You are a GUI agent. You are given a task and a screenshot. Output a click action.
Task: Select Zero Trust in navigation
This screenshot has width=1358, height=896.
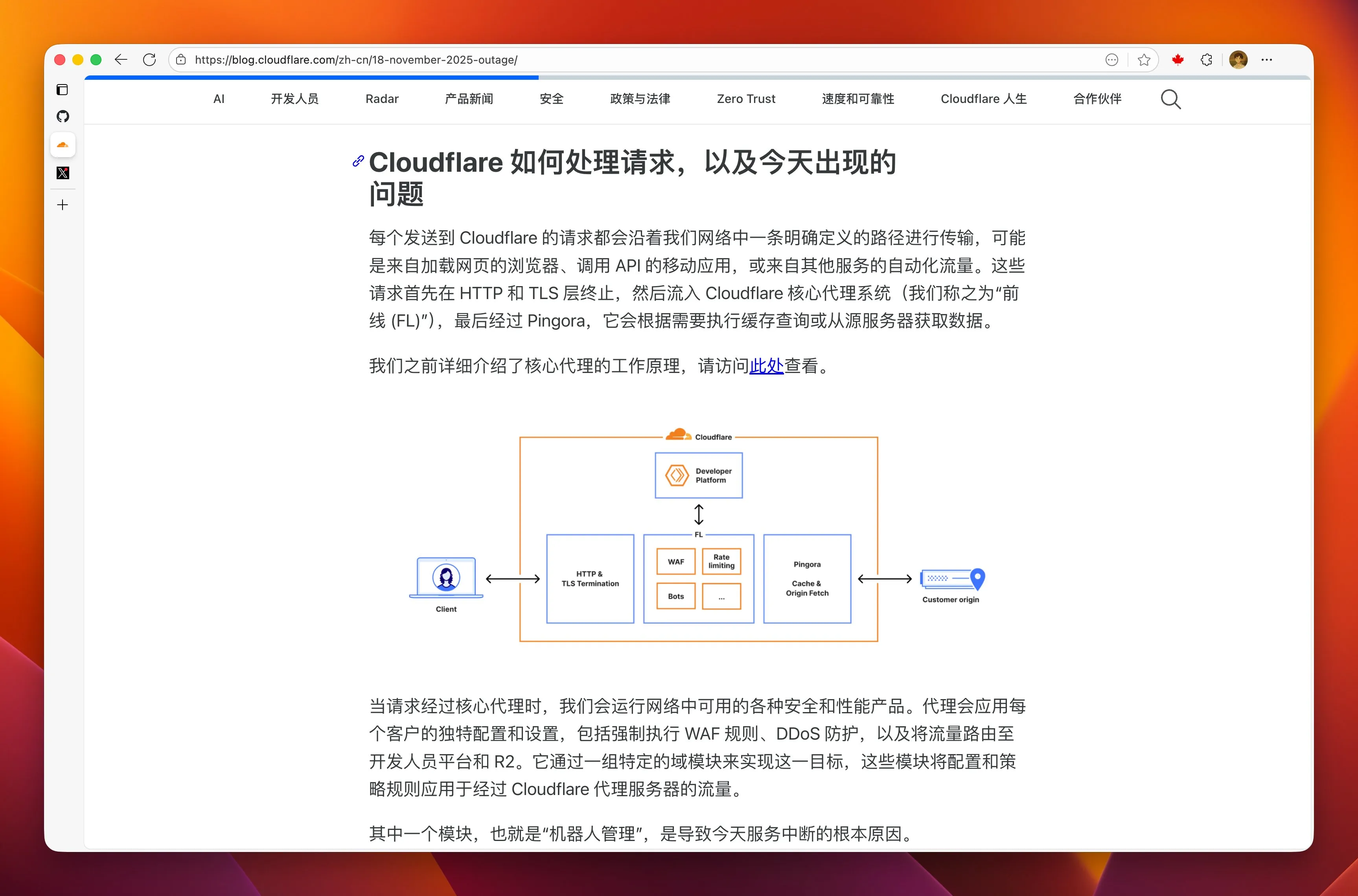point(746,99)
